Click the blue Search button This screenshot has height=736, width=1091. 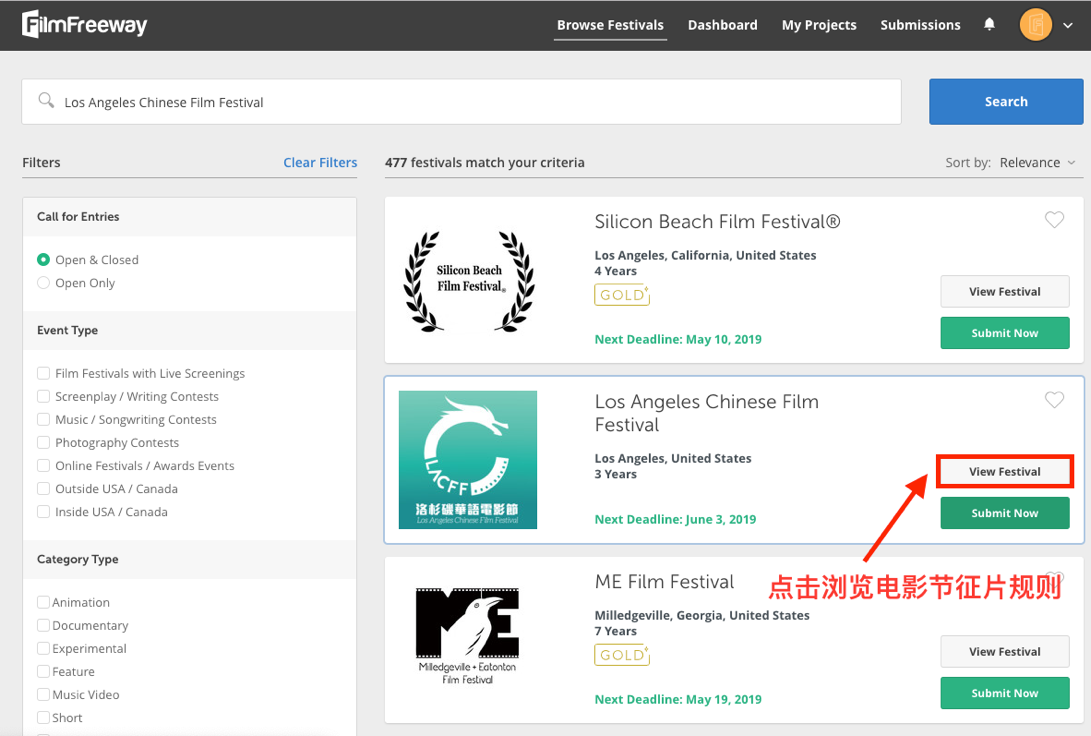pyautogui.click(x=1006, y=102)
